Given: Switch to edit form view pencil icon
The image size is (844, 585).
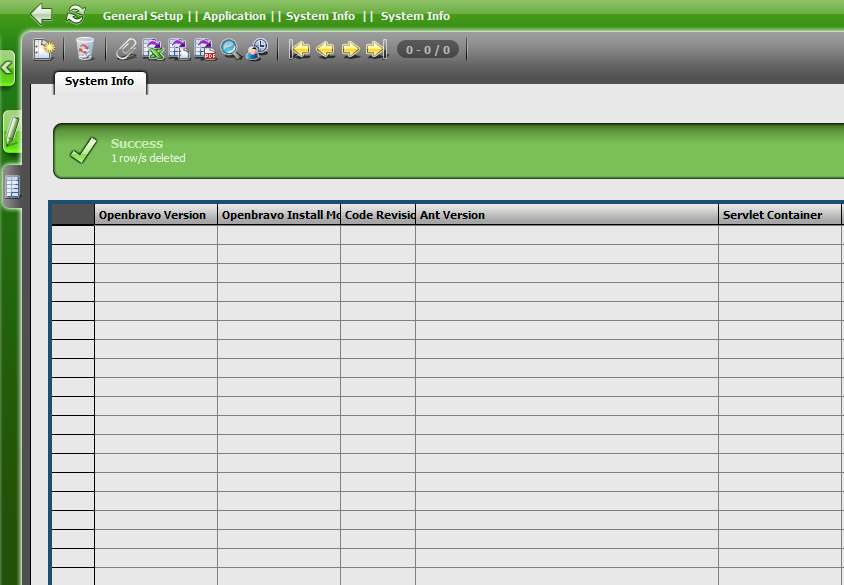Looking at the screenshot, I should tap(12, 131).
